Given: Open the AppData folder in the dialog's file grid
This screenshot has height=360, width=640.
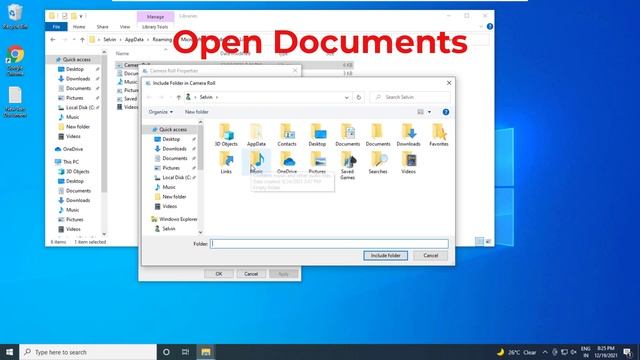Looking at the screenshot, I should [256, 135].
